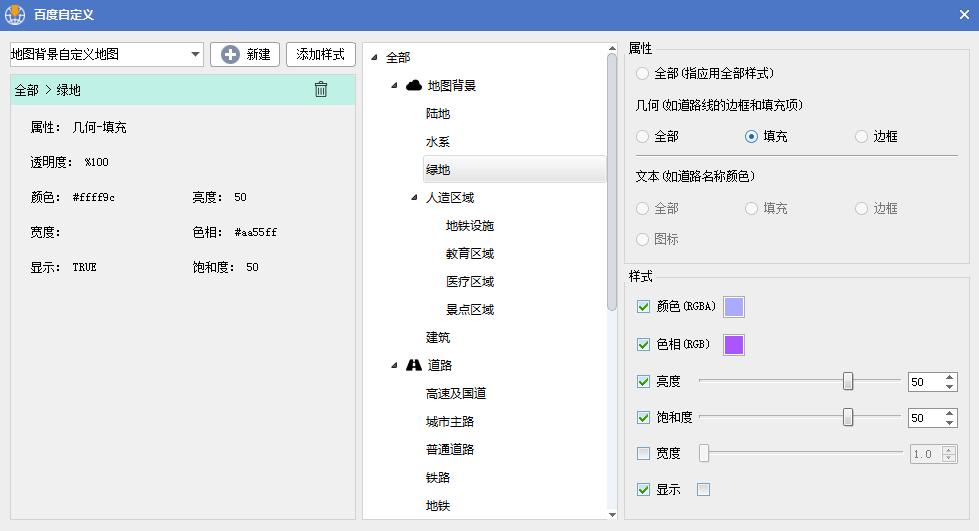The width and height of the screenshot is (979, 531).
Task: Click the 显示: TRUE value
Action: (x=84, y=267)
